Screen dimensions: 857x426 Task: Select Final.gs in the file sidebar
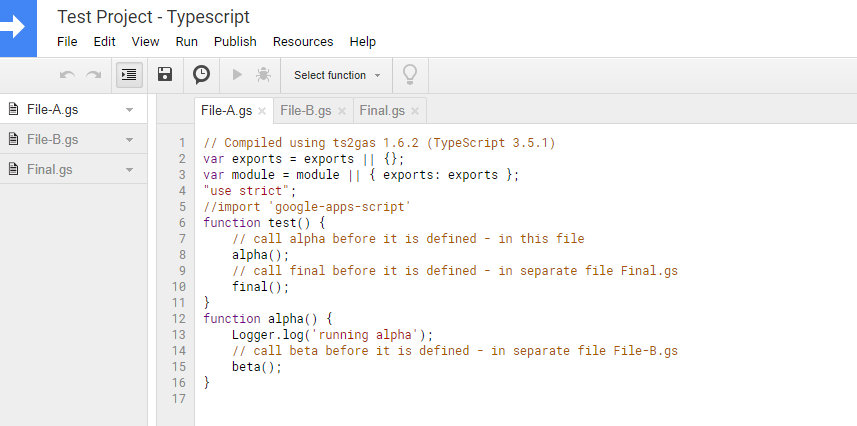coord(50,170)
